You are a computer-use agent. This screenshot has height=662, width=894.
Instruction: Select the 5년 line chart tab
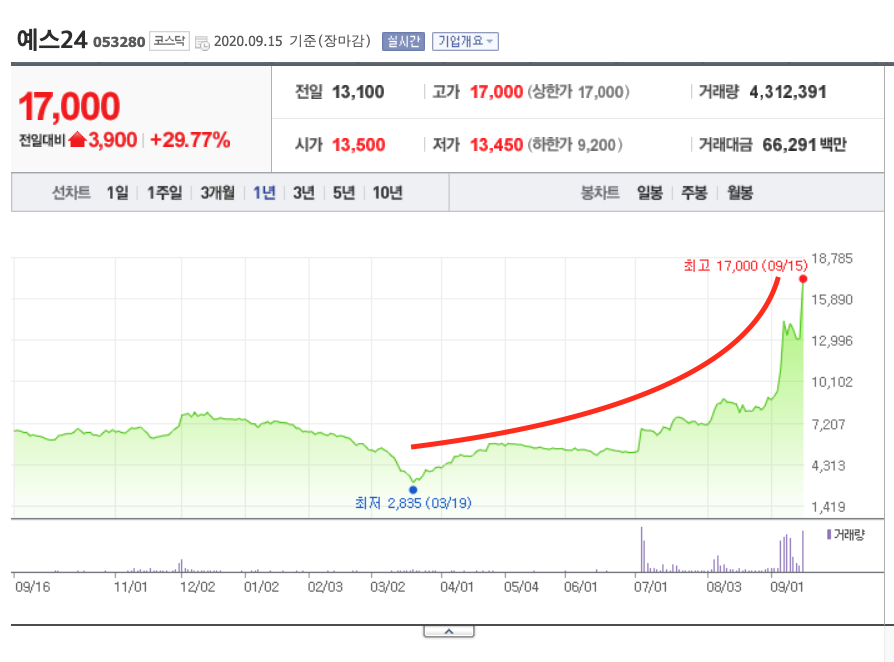tap(344, 193)
